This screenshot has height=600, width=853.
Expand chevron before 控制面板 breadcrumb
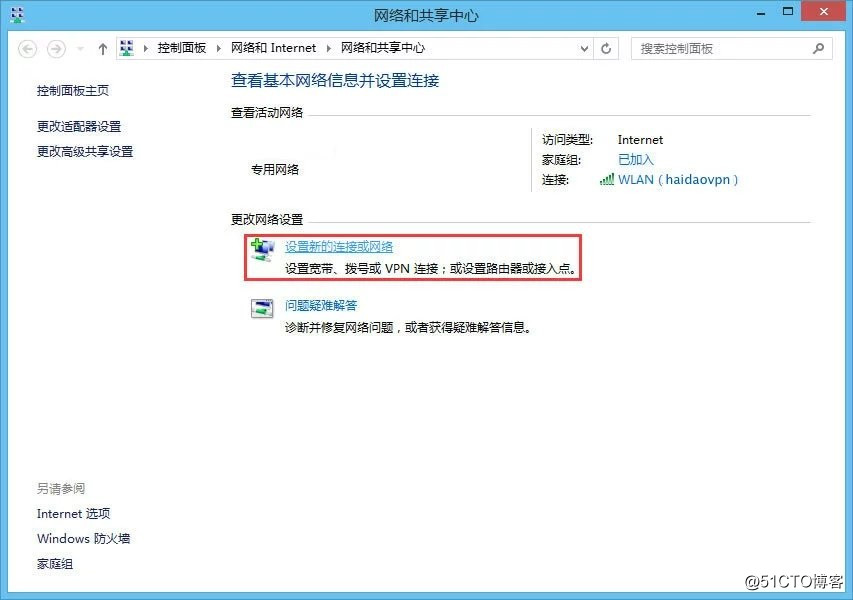click(x=145, y=48)
